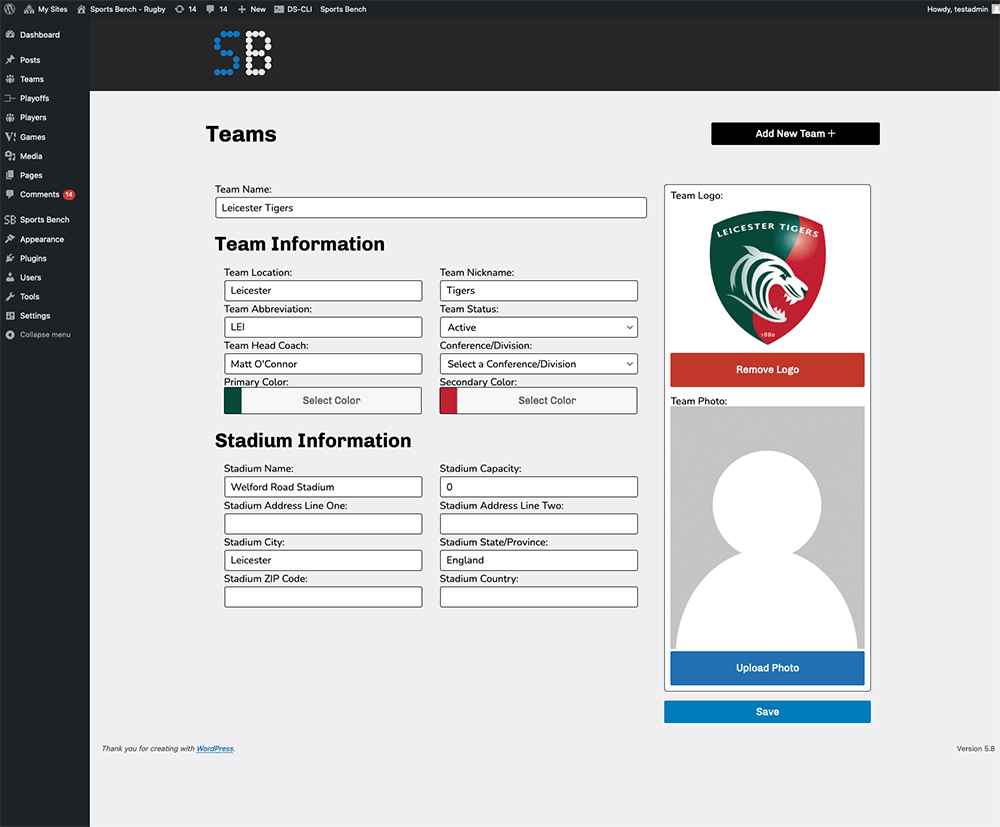The width and height of the screenshot is (1000, 827).
Task: Click the Team Location field
Action: [323, 291]
